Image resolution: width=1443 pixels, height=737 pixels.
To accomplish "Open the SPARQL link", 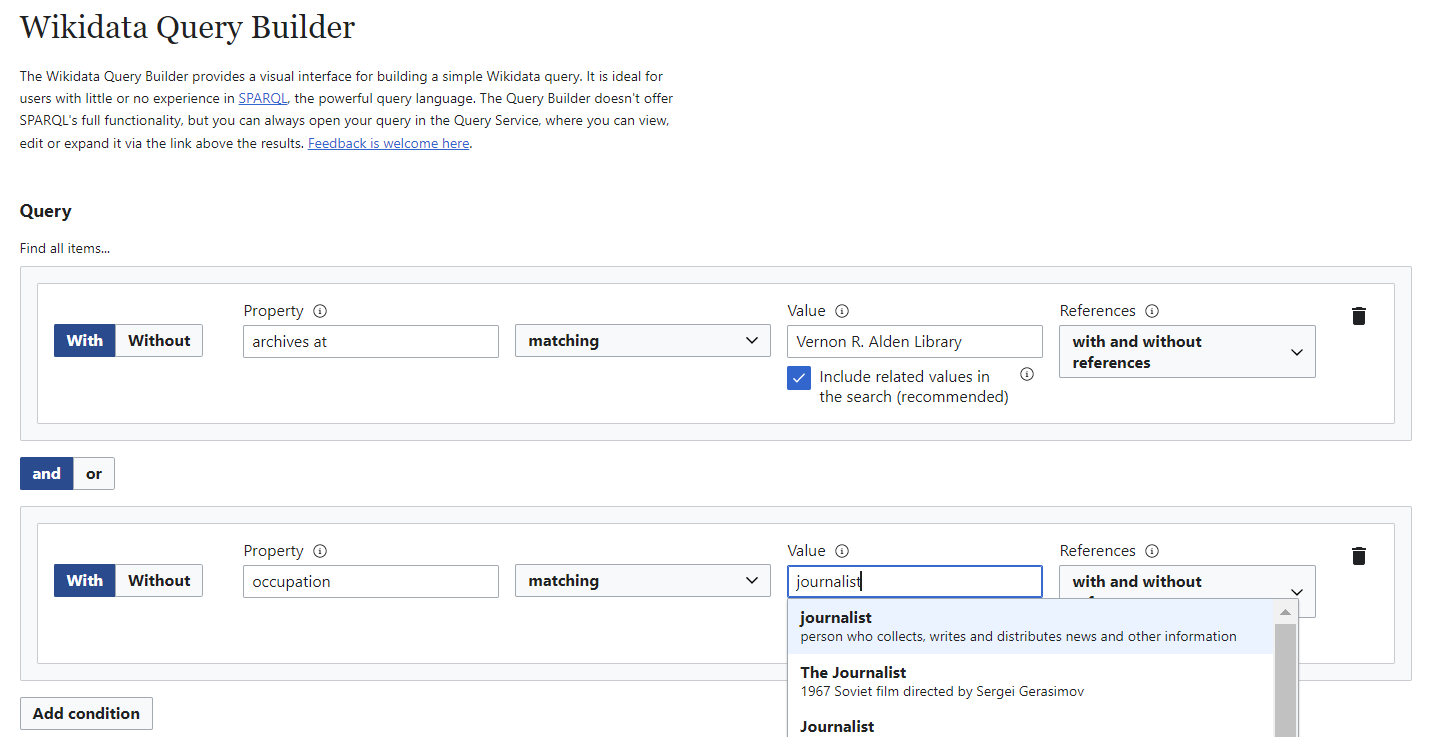I will click(x=263, y=98).
